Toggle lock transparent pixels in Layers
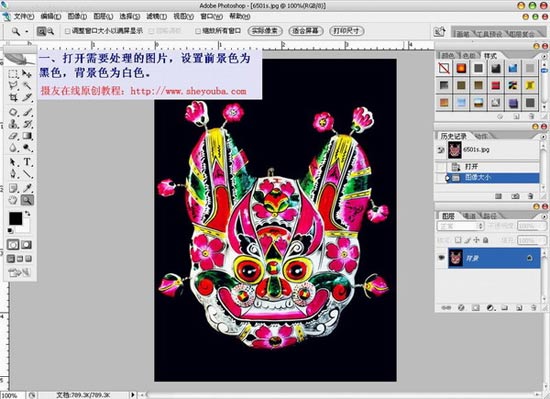550x399 pixels. click(x=458, y=240)
